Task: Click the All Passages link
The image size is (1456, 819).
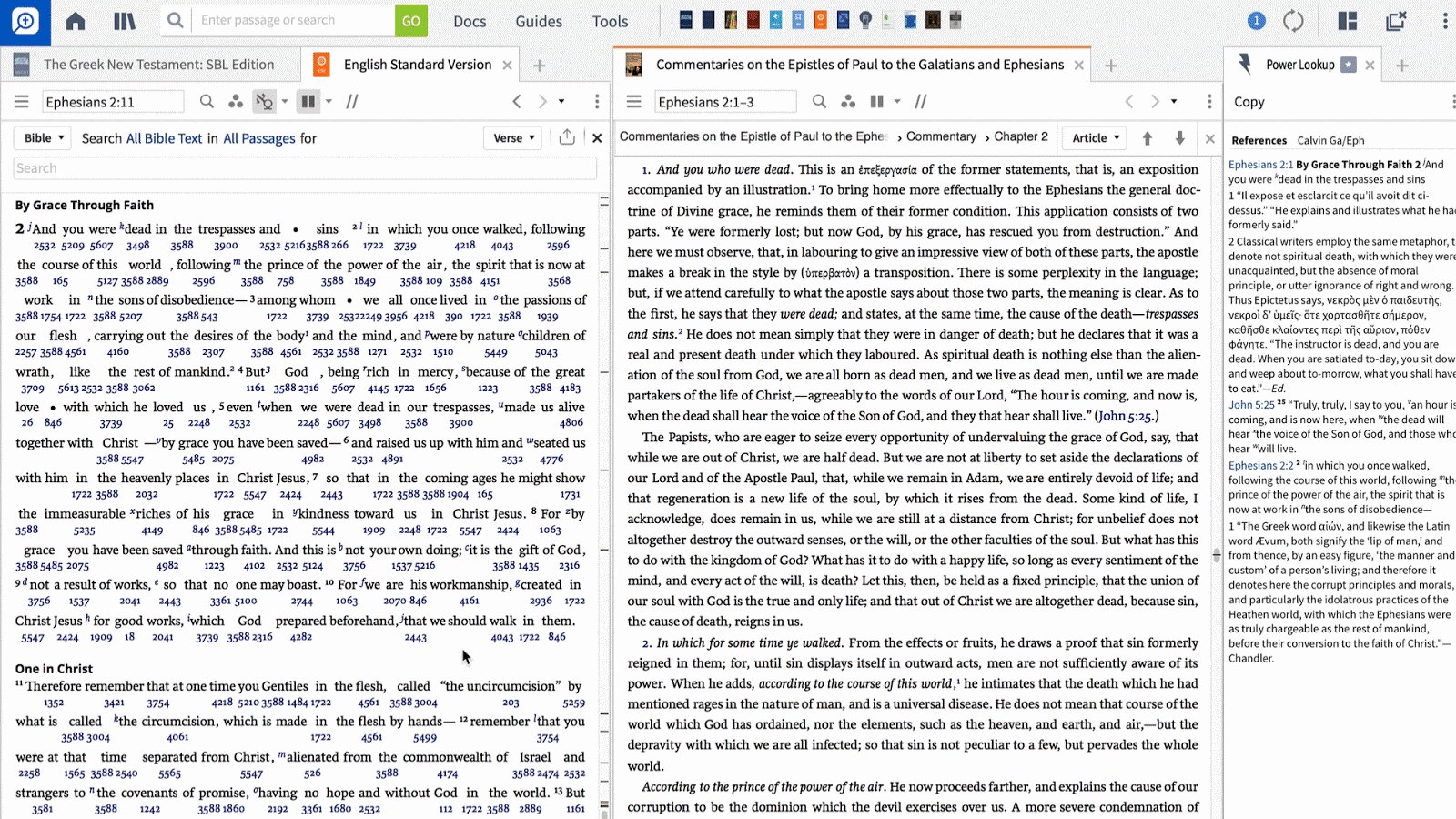Action: pyautogui.click(x=259, y=138)
